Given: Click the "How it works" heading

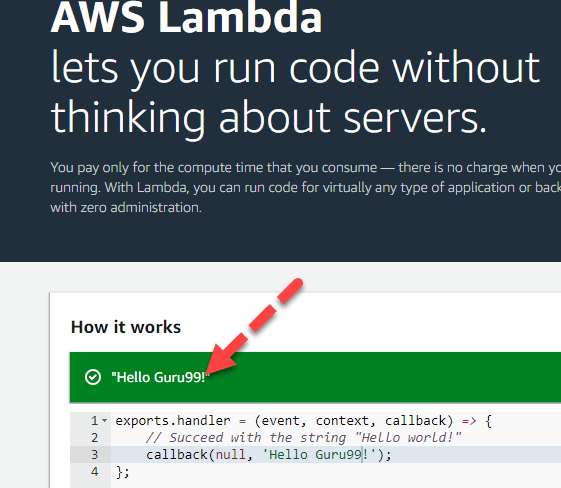Looking at the screenshot, I should (x=126, y=327).
